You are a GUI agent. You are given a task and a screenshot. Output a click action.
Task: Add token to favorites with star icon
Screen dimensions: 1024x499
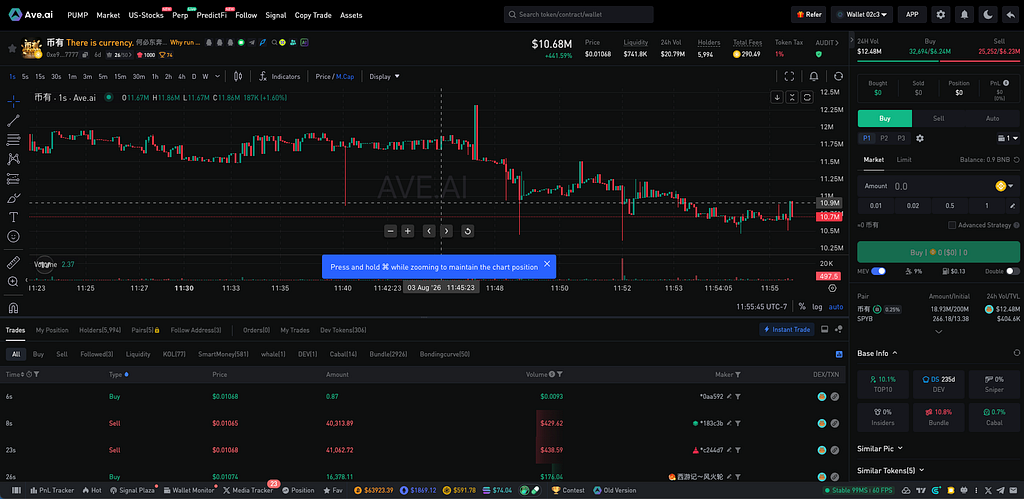12,48
